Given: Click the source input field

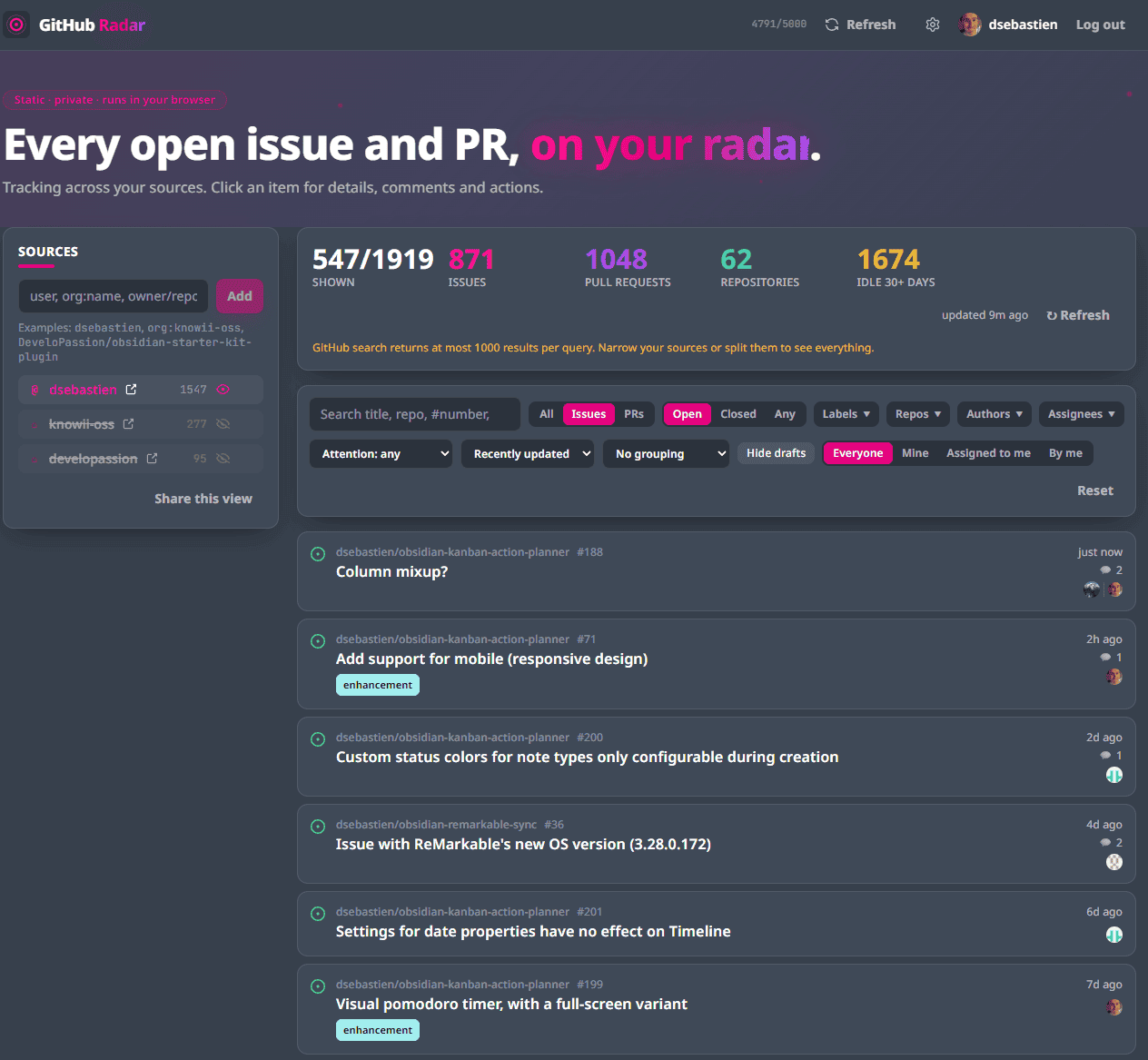Looking at the screenshot, I should pyautogui.click(x=114, y=296).
